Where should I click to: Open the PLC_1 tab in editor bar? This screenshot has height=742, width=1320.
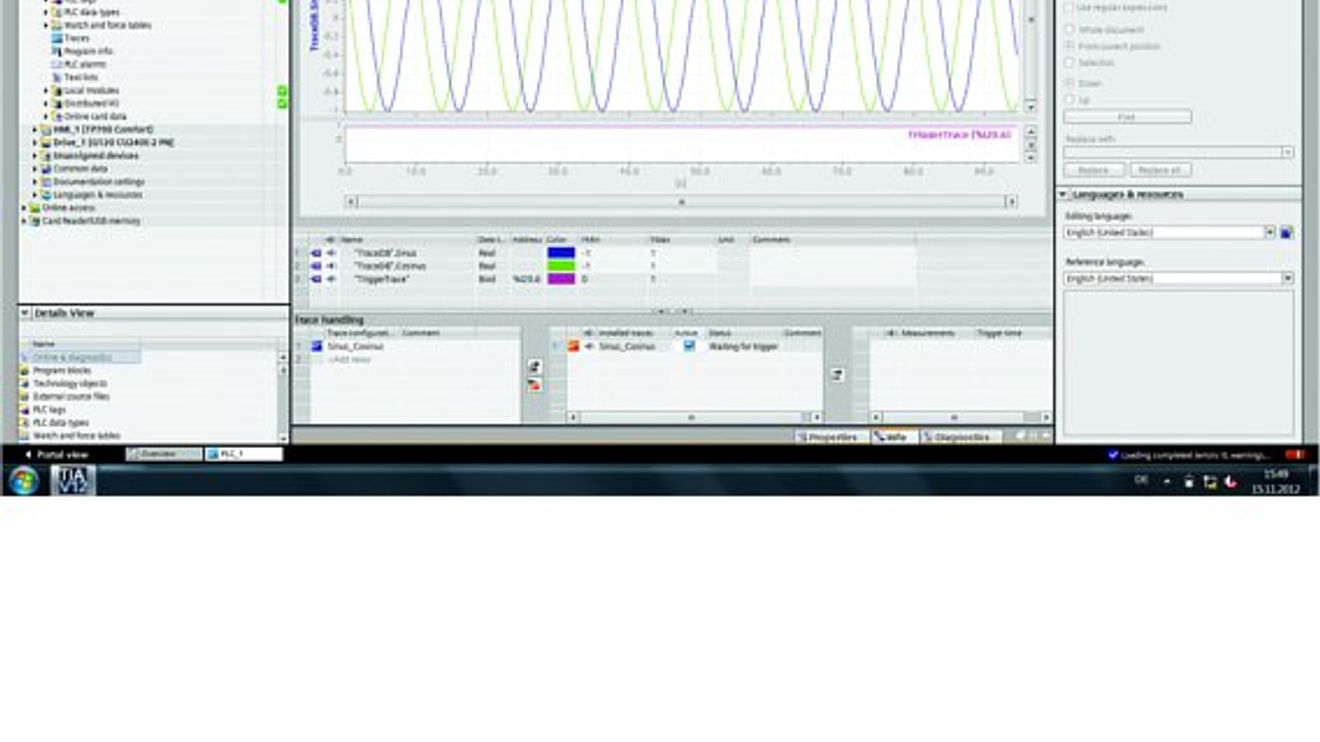click(x=244, y=454)
